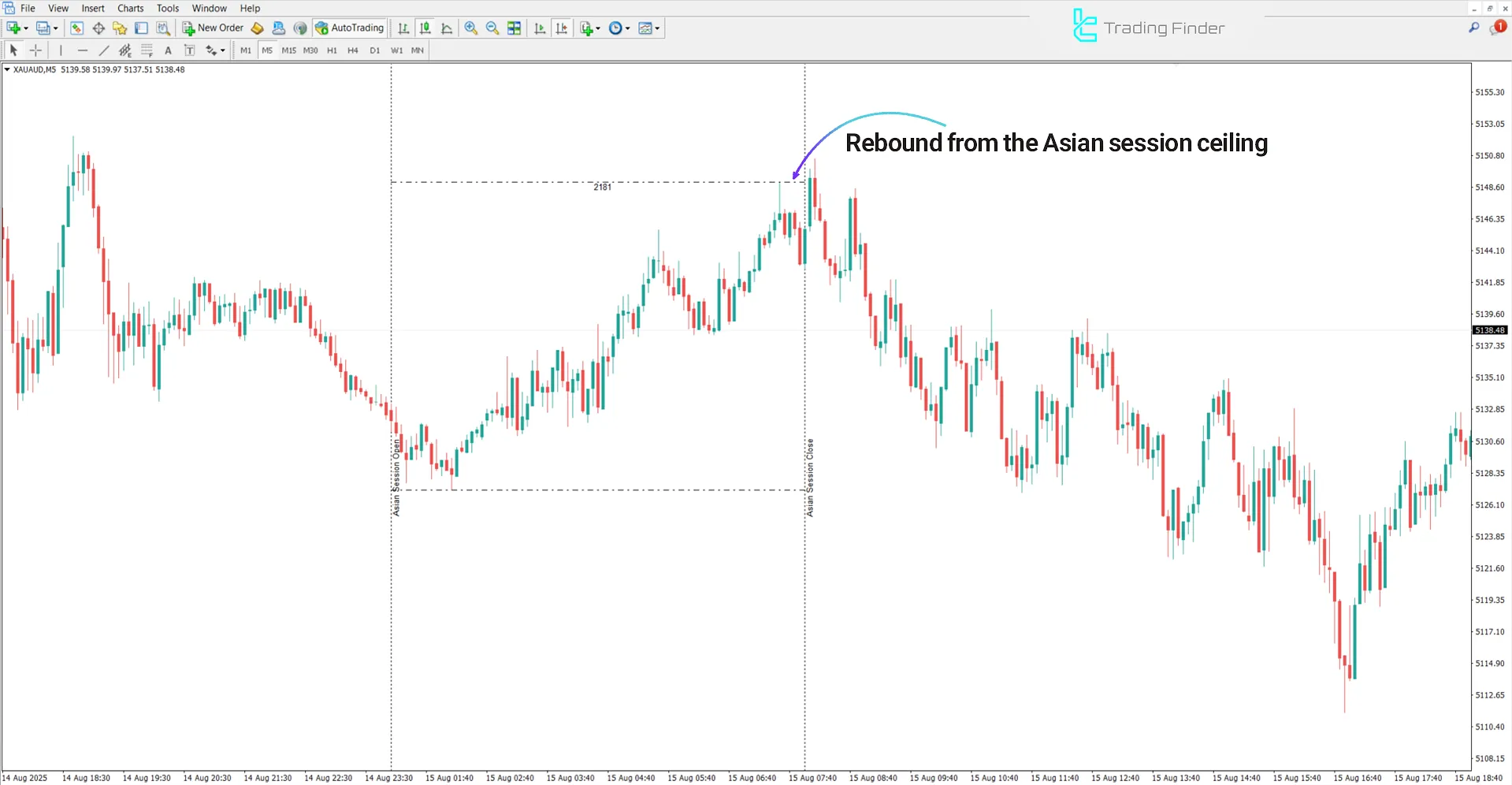The height and width of the screenshot is (785, 1512).
Task: Click the New Order button
Action: 214,28
